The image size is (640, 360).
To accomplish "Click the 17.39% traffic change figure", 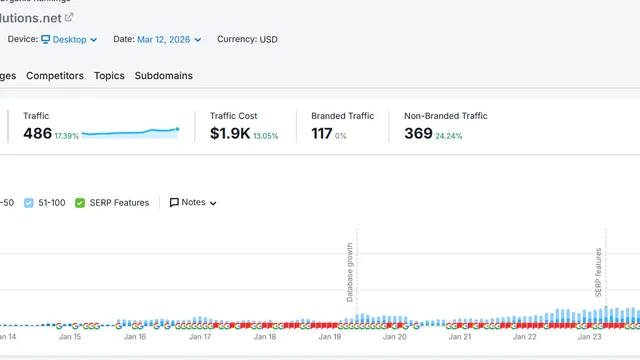I will 67,136.
